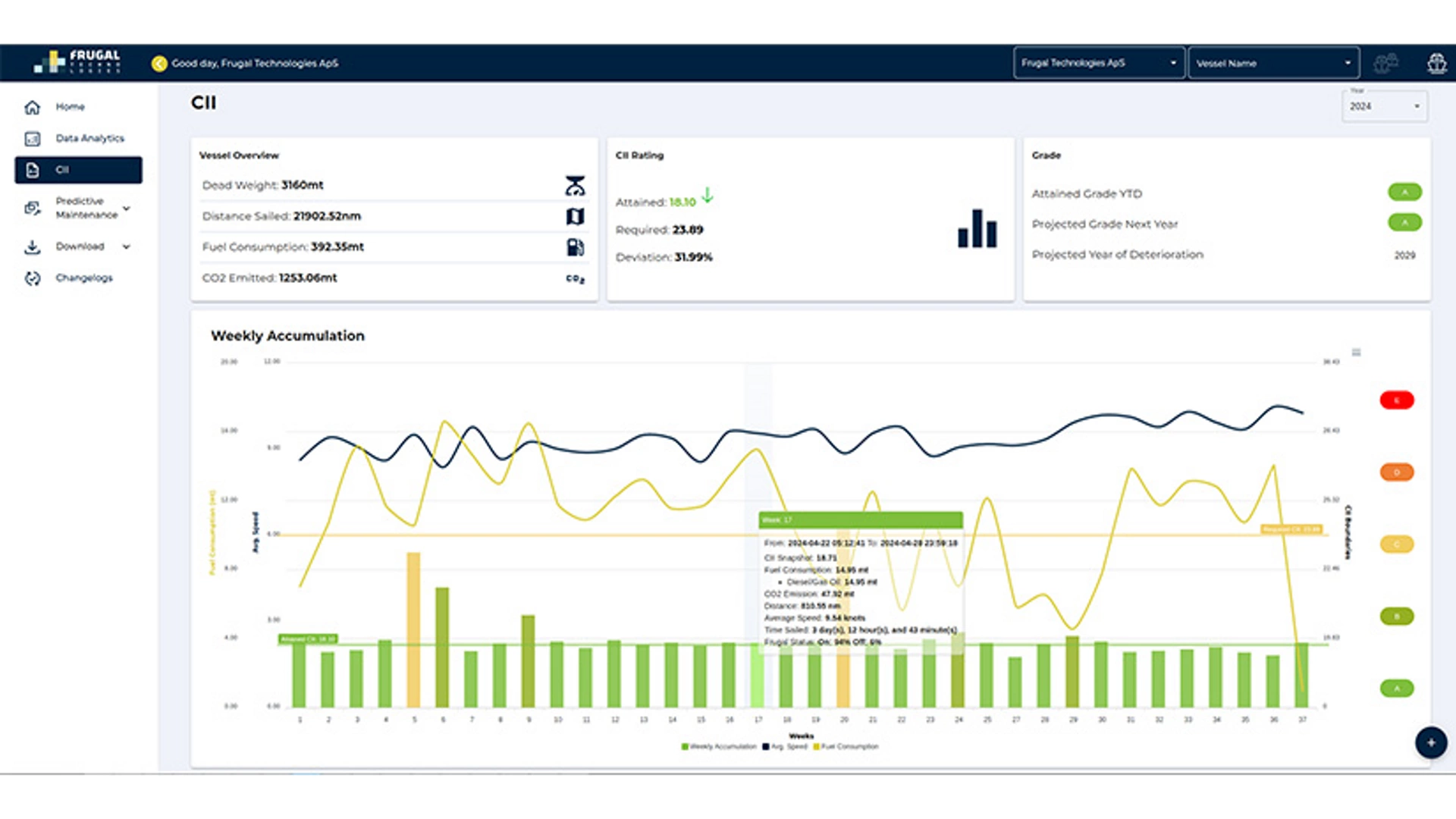Viewport: 1456px width, 819px height.
Task: Open the Frugal Technologies ApS company selector
Action: tap(1098, 63)
